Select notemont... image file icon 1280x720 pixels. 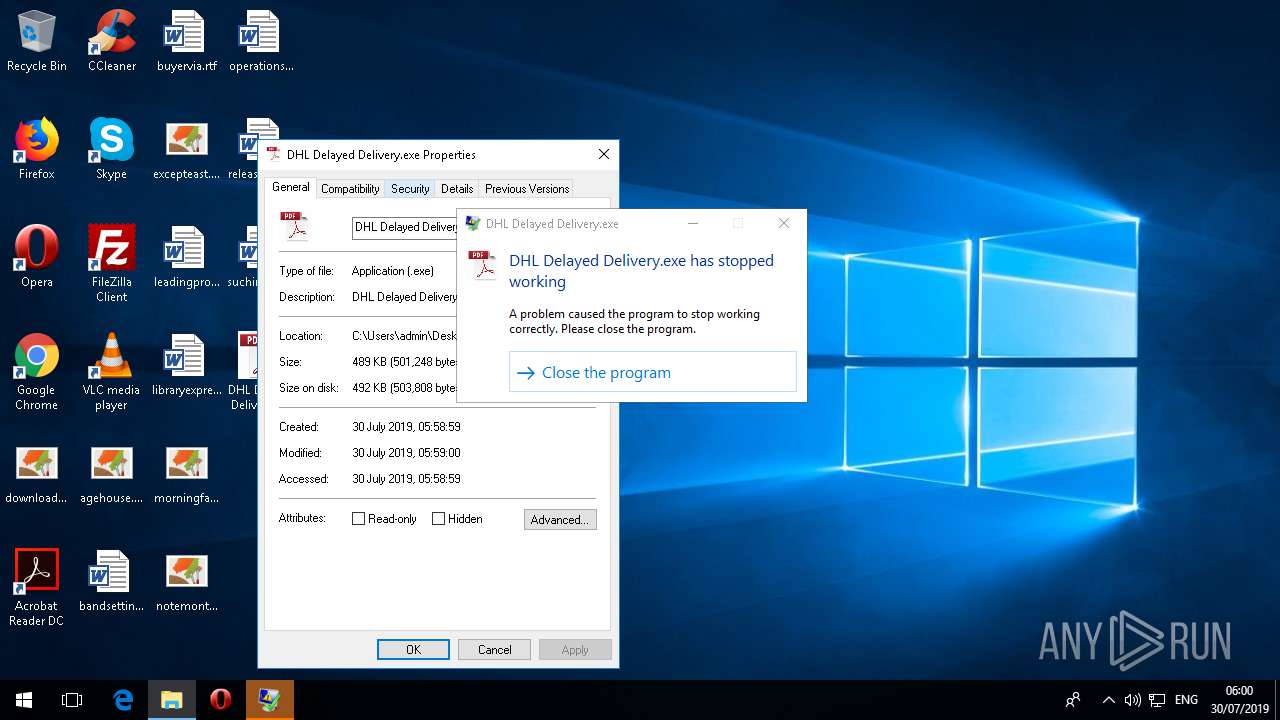(186, 581)
